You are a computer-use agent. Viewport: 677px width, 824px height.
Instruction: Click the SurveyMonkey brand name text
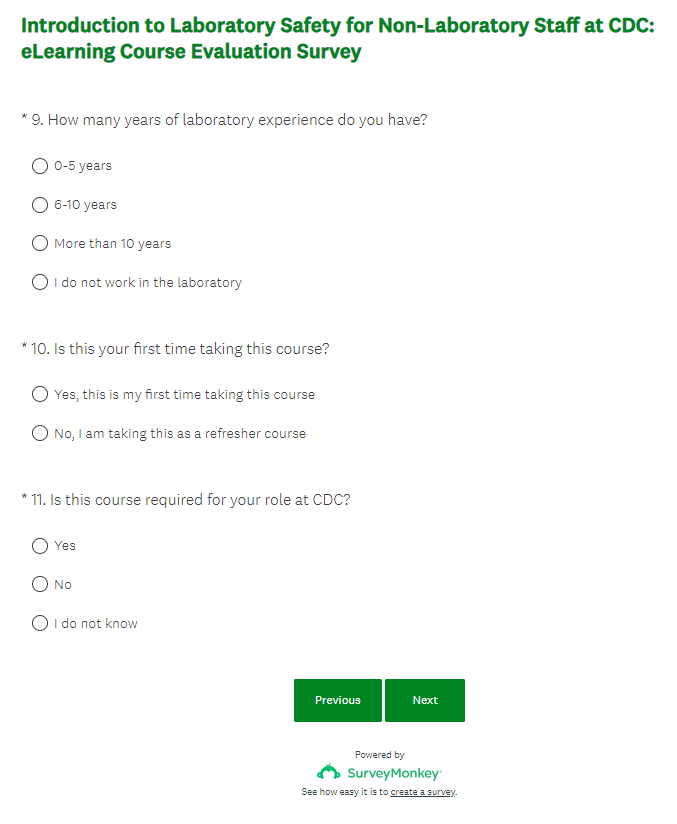(394, 774)
